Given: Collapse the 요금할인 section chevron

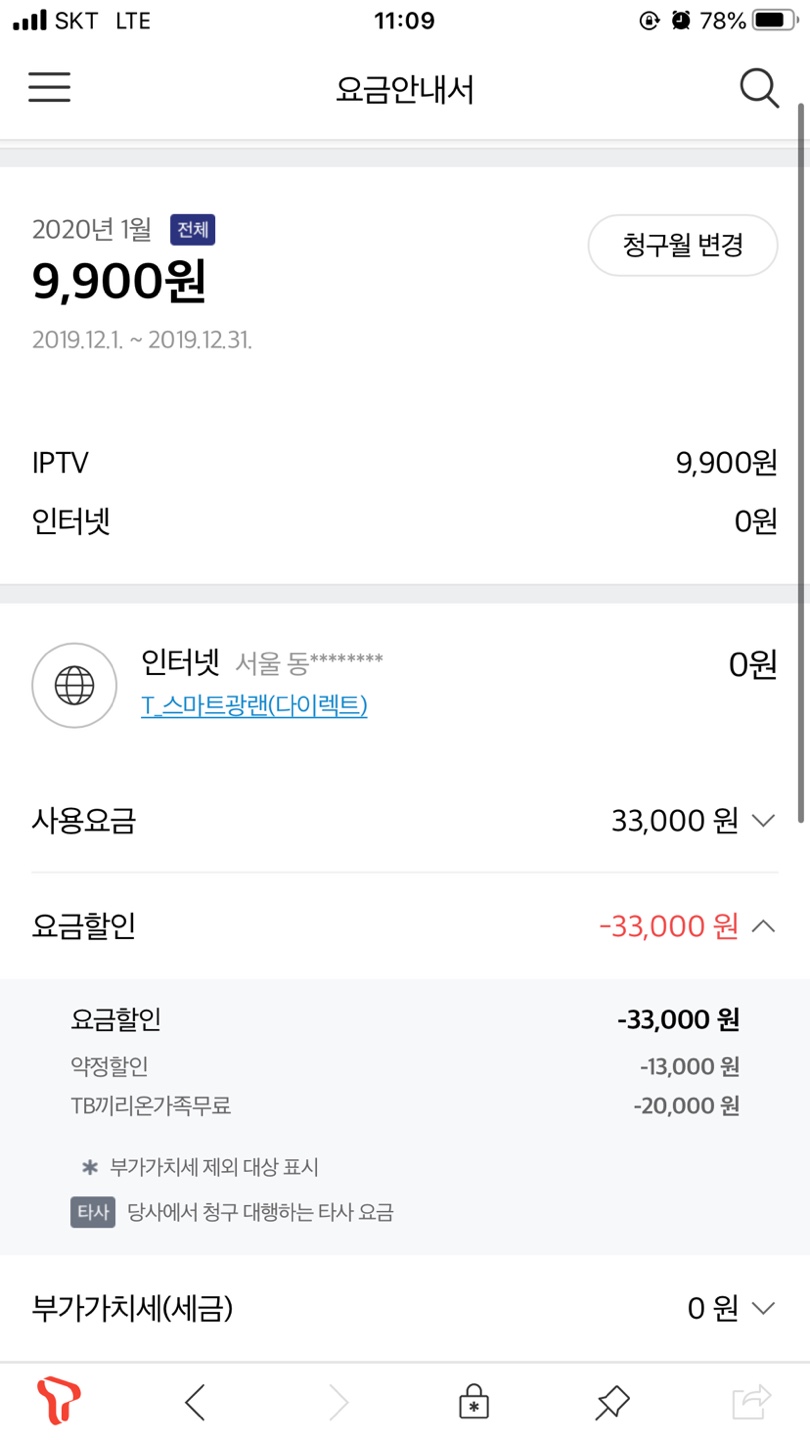Looking at the screenshot, I should pyautogui.click(x=763, y=926).
